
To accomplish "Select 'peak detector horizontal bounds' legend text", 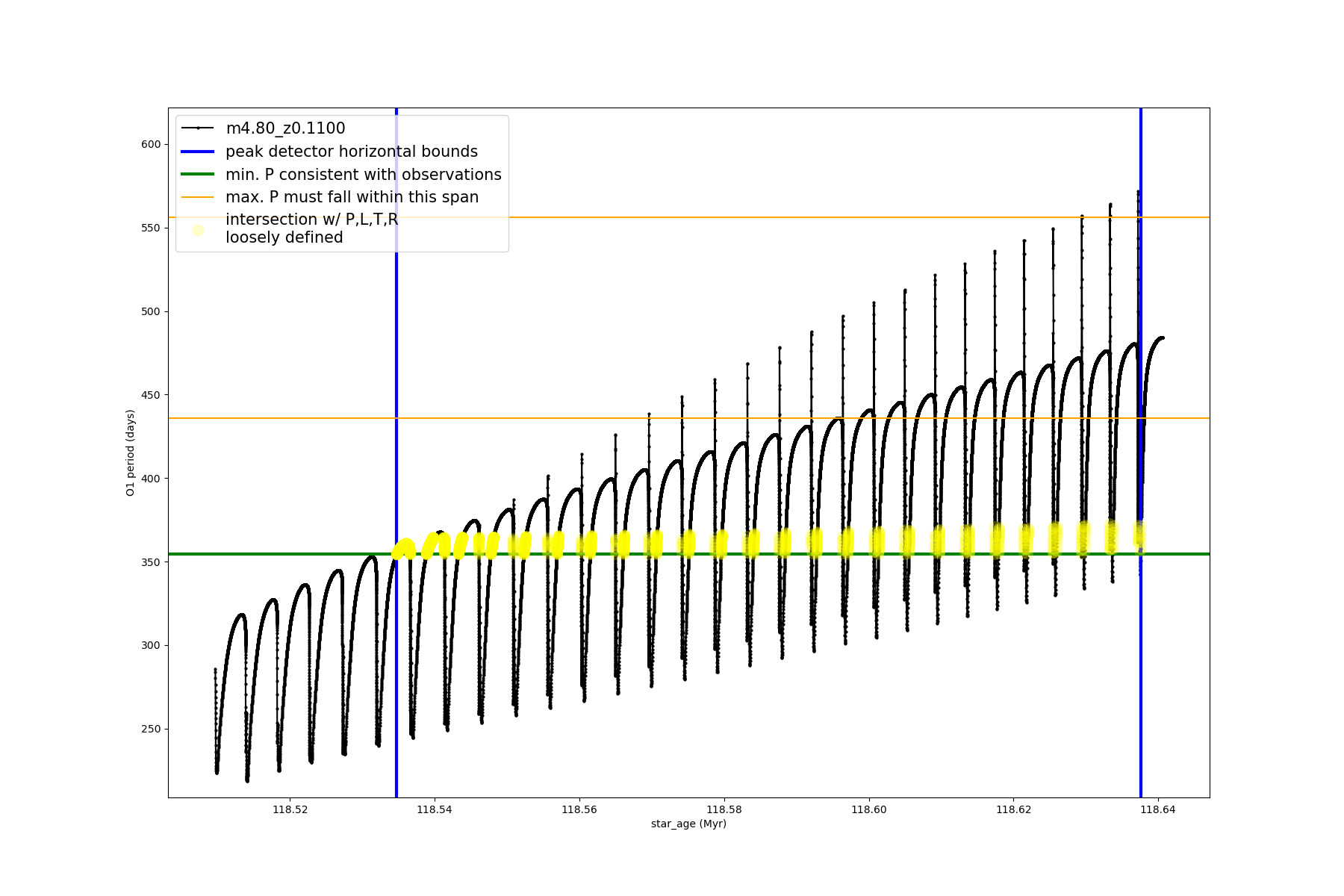I will [x=351, y=152].
